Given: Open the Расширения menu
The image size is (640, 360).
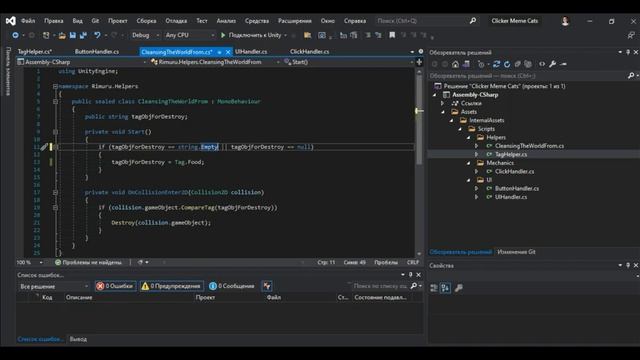Looking at the screenshot, I should pyautogui.click(x=295, y=21).
